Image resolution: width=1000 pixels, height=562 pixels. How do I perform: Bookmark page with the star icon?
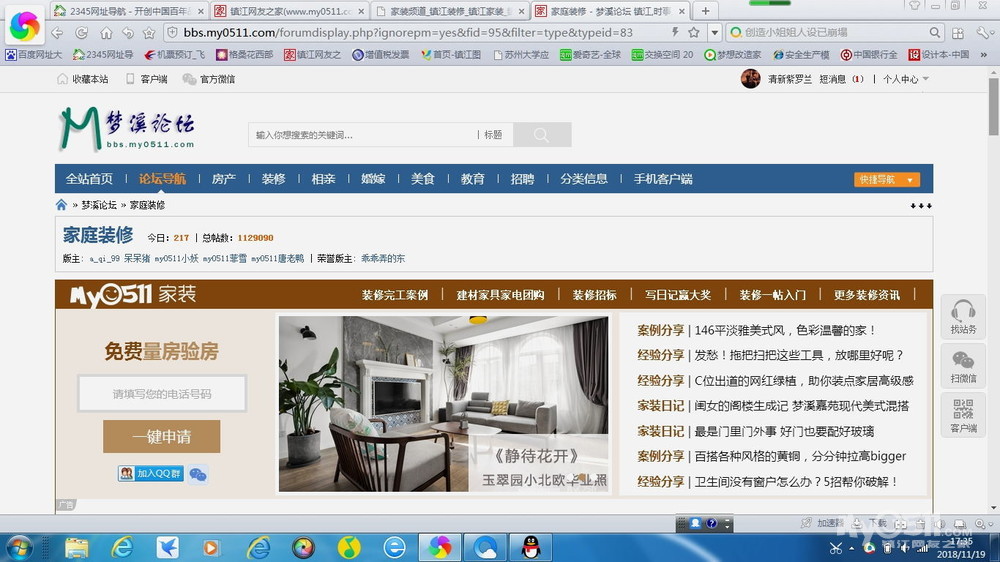click(693, 32)
